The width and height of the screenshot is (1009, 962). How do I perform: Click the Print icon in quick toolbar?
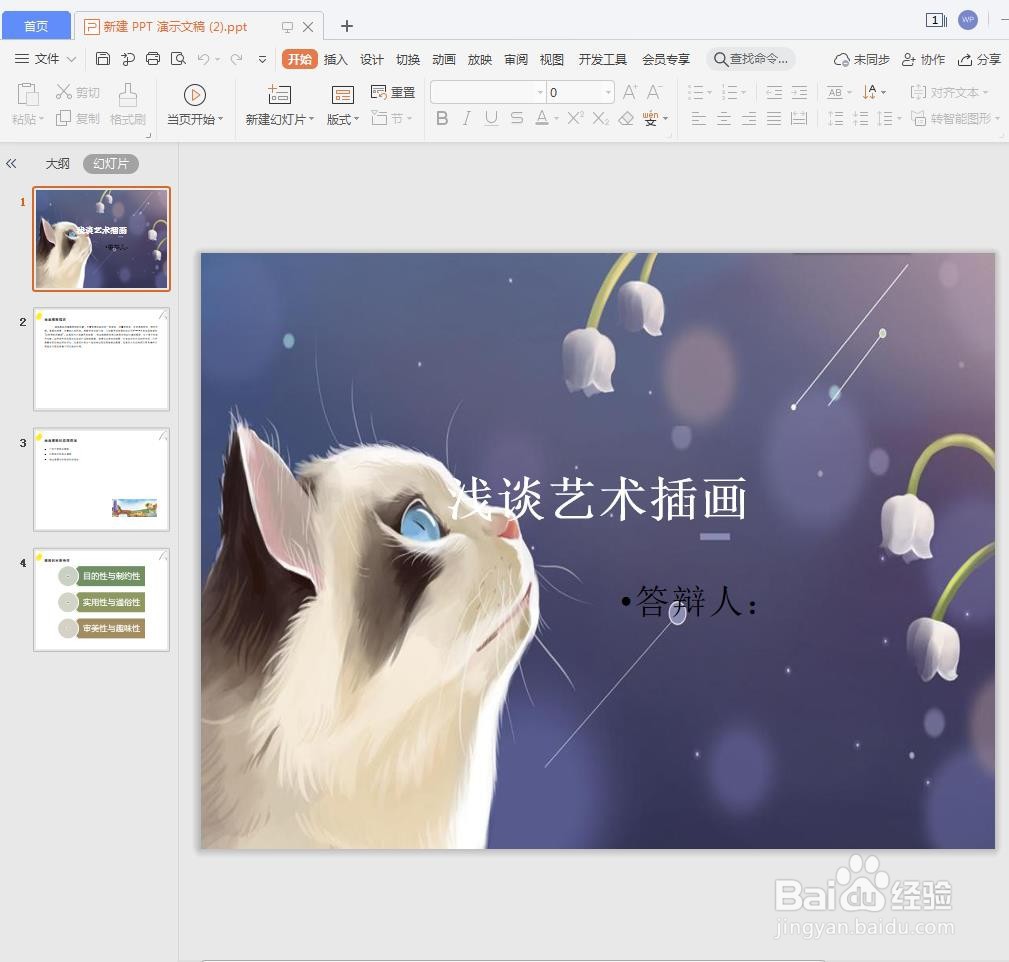153,59
